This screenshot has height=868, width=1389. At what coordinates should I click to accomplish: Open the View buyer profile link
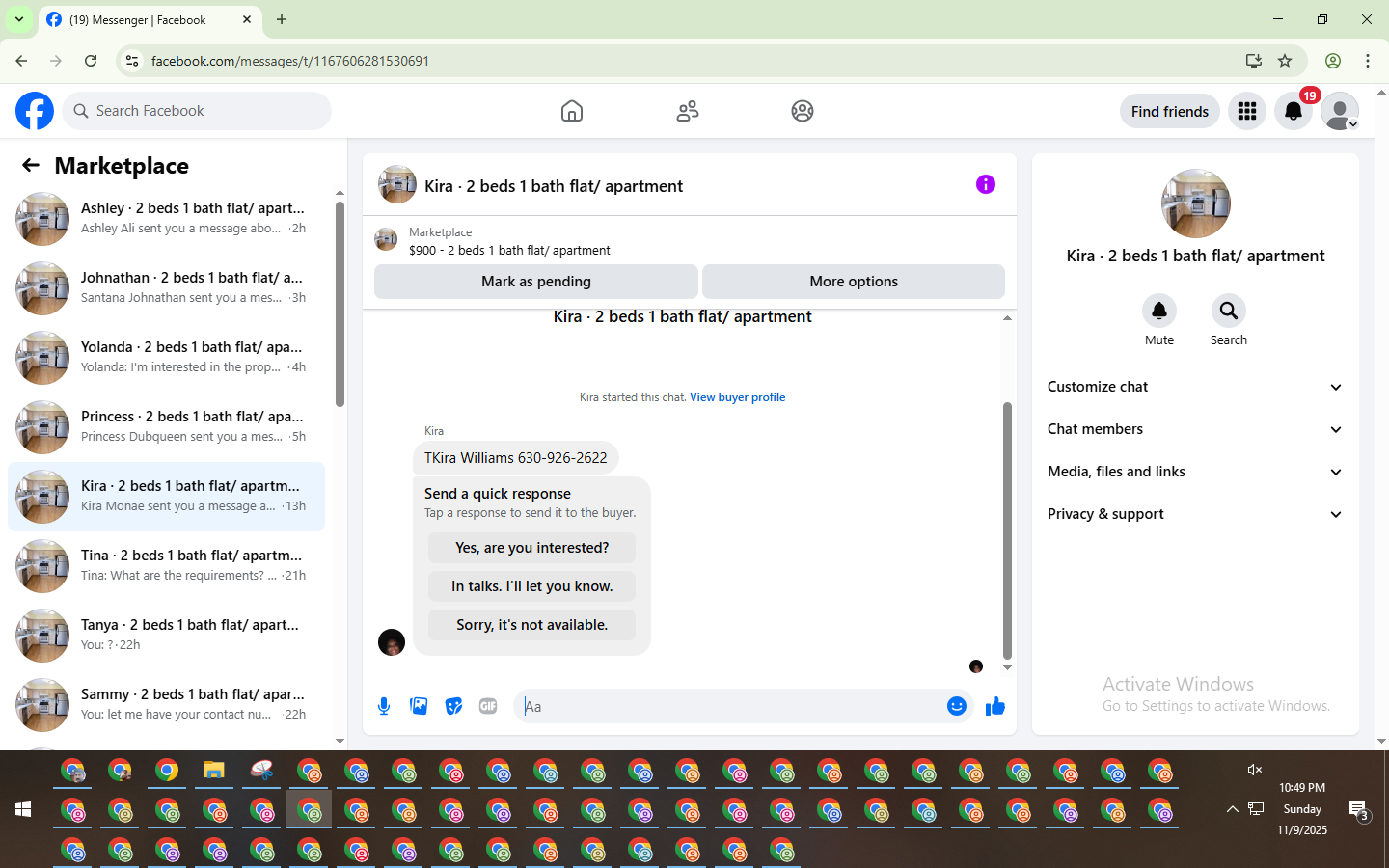737,397
